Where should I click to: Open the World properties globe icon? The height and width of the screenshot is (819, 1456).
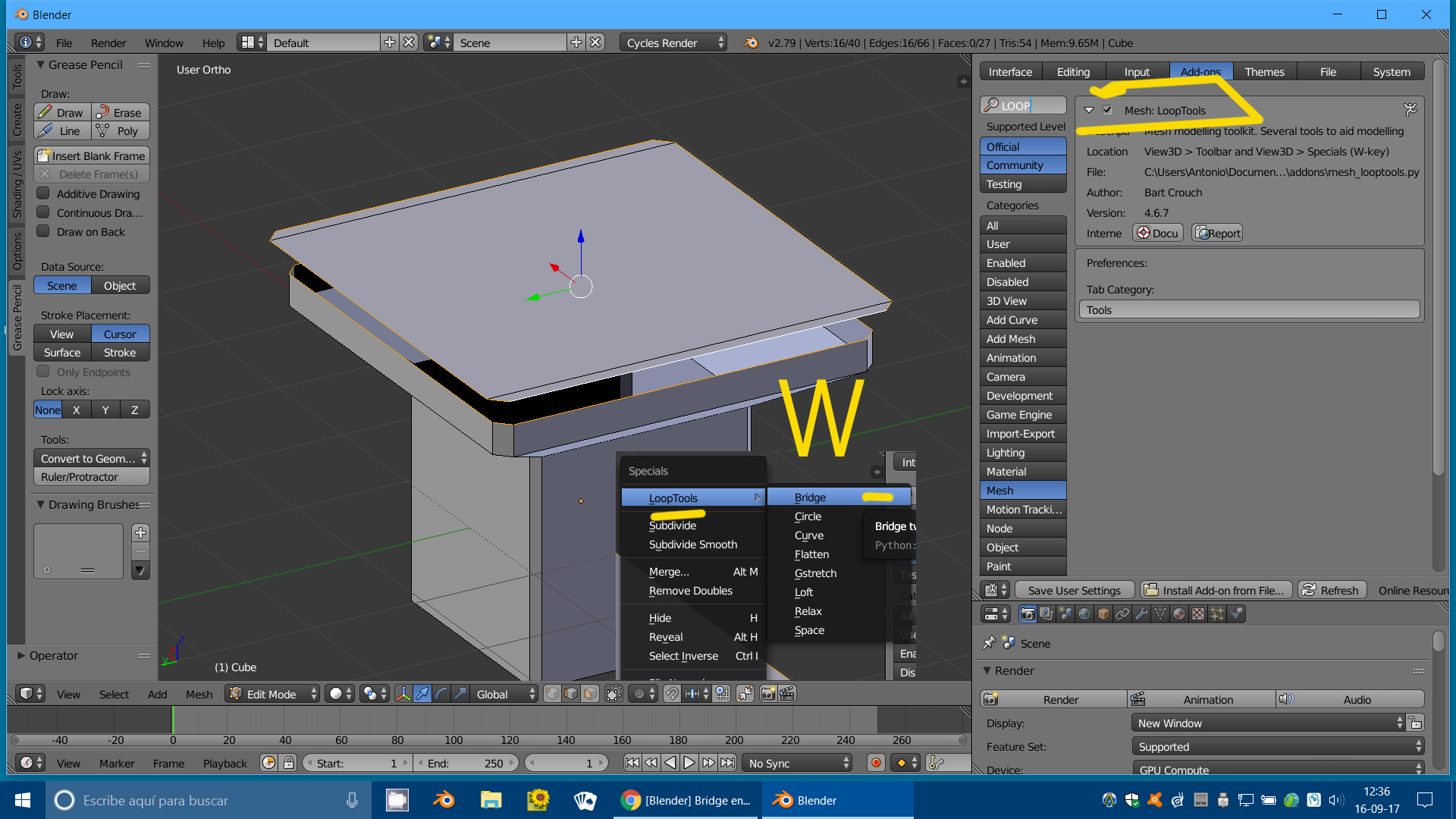[x=1084, y=614]
